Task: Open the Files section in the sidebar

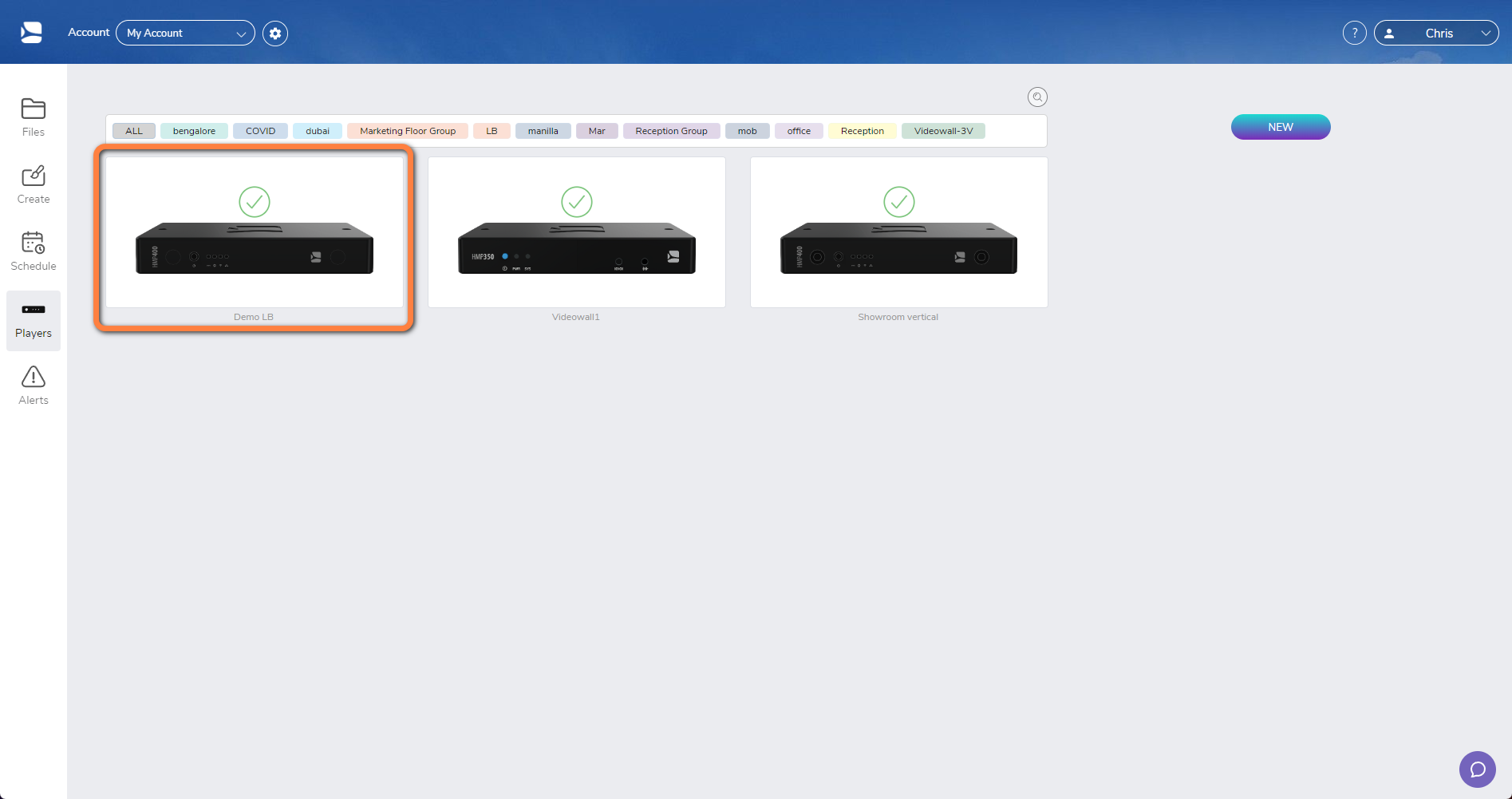Action: pyautogui.click(x=34, y=117)
